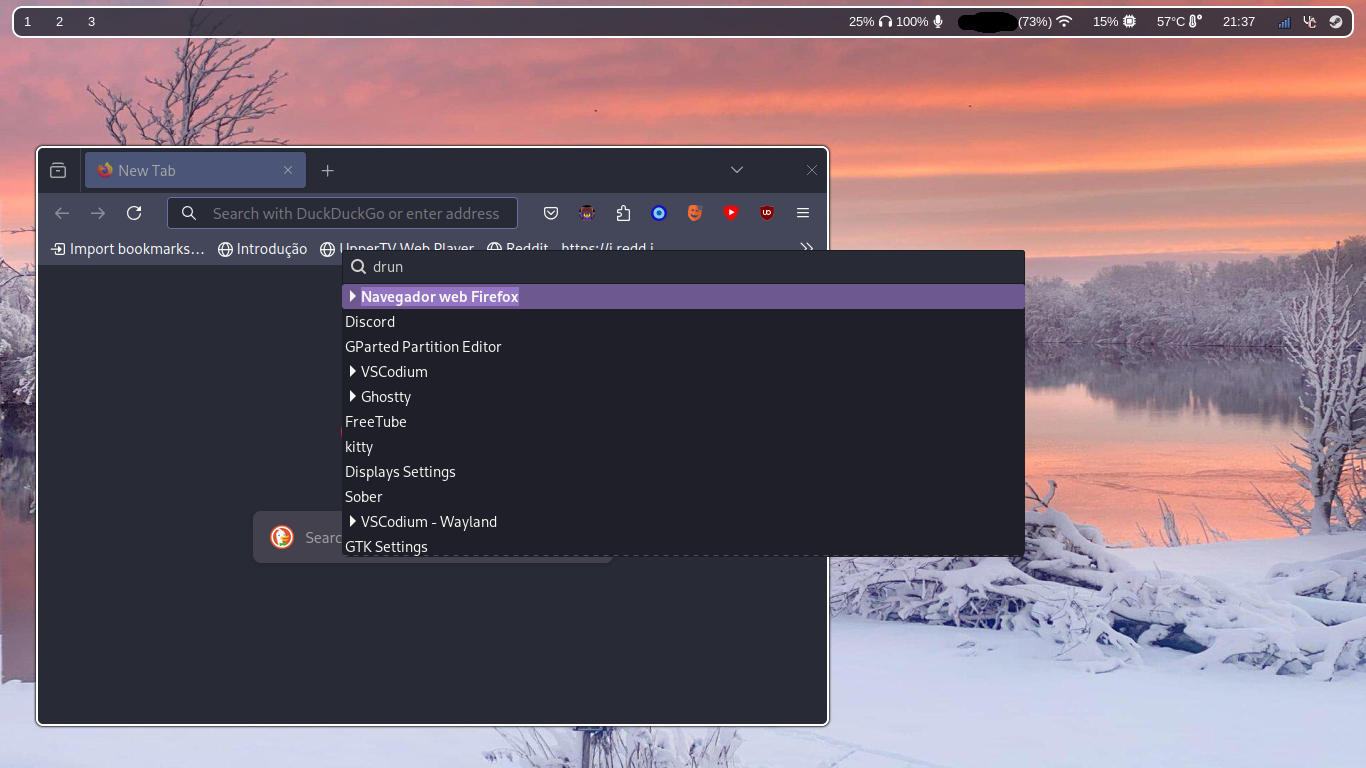Open a new tab with plus button
The image size is (1366, 768).
[327, 171]
